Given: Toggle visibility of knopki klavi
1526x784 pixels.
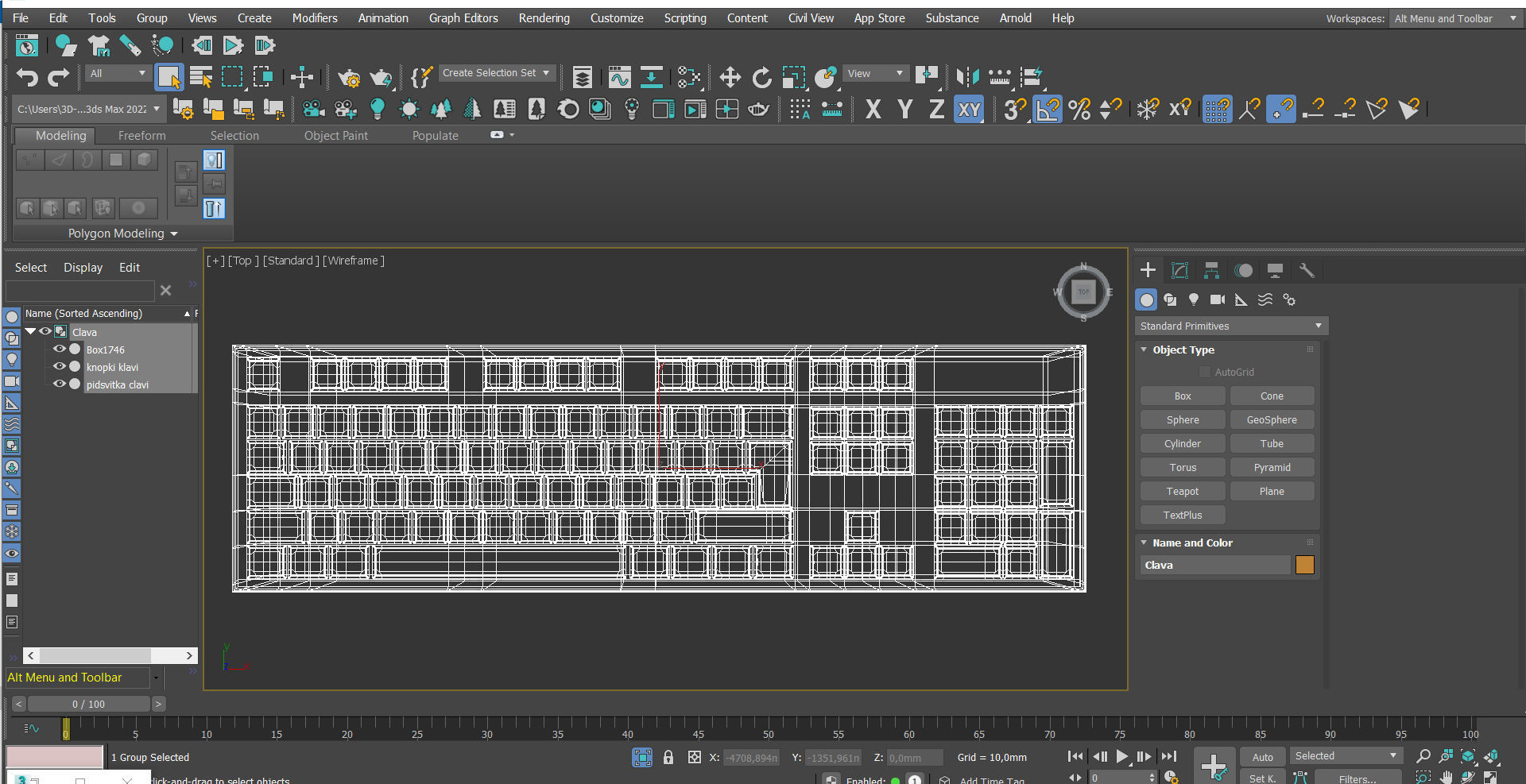Looking at the screenshot, I should (x=60, y=367).
